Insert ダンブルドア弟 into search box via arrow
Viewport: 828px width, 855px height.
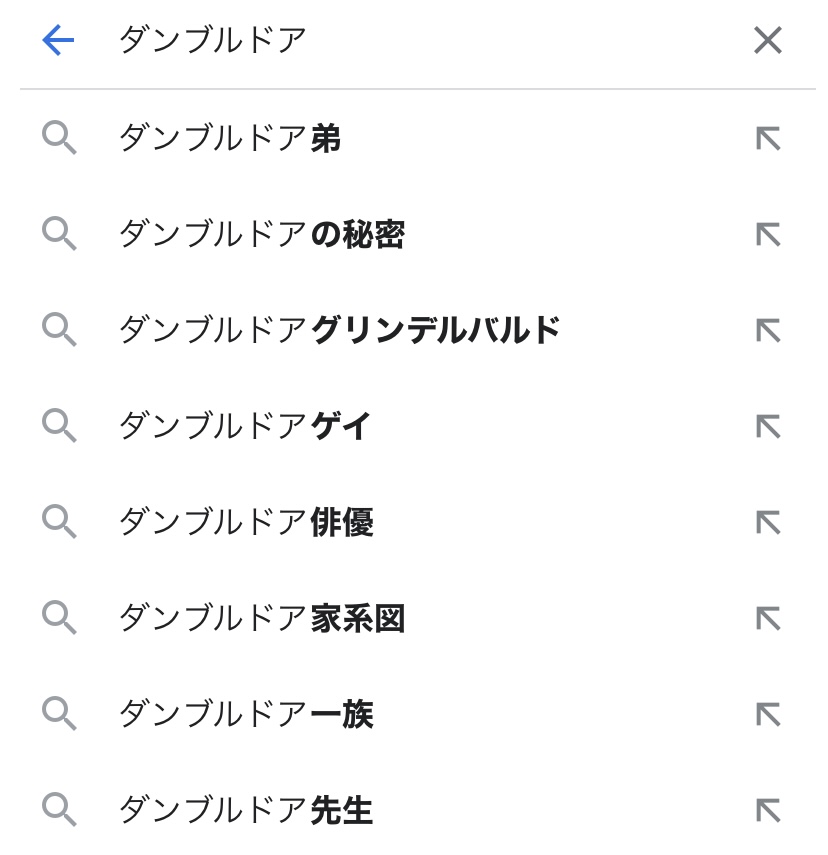pos(767,138)
